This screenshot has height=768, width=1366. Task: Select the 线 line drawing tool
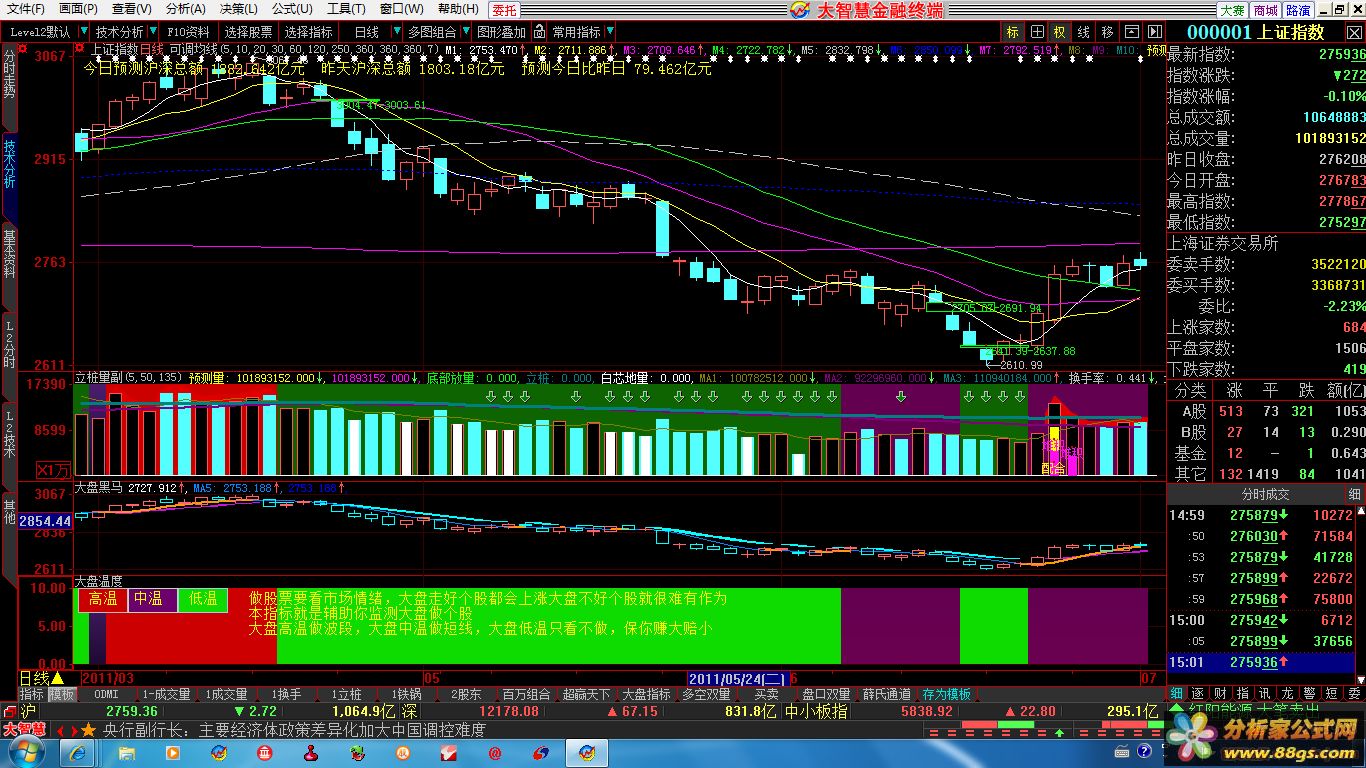click(1083, 32)
